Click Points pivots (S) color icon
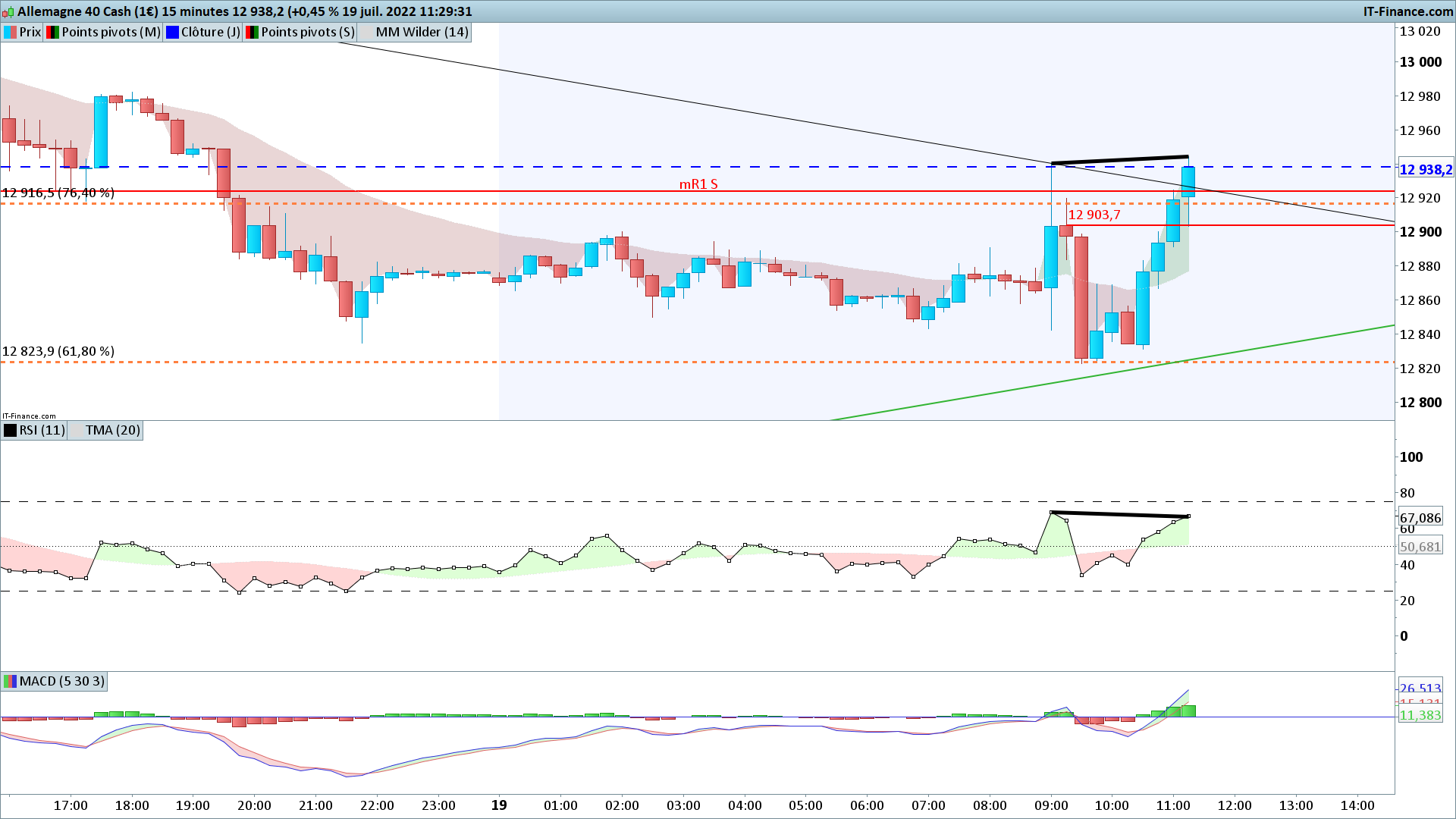Viewport: 1456px width, 819px height. pyautogui.click(x=252, y=32)
